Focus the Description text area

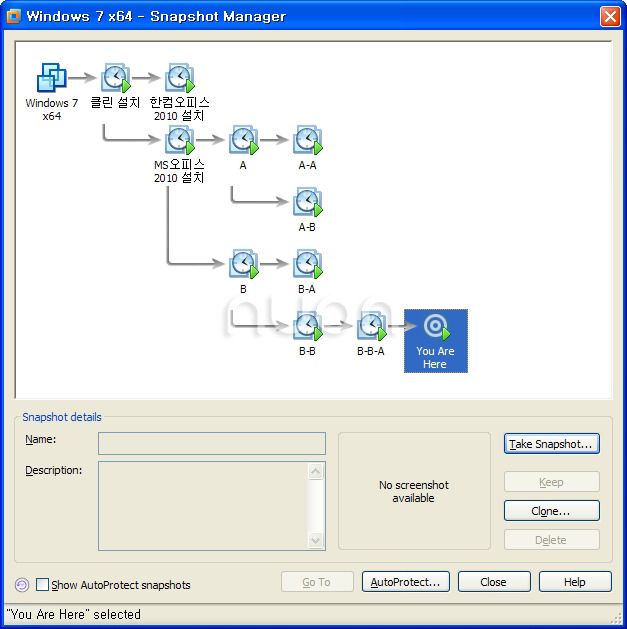[x=203, y=506]
